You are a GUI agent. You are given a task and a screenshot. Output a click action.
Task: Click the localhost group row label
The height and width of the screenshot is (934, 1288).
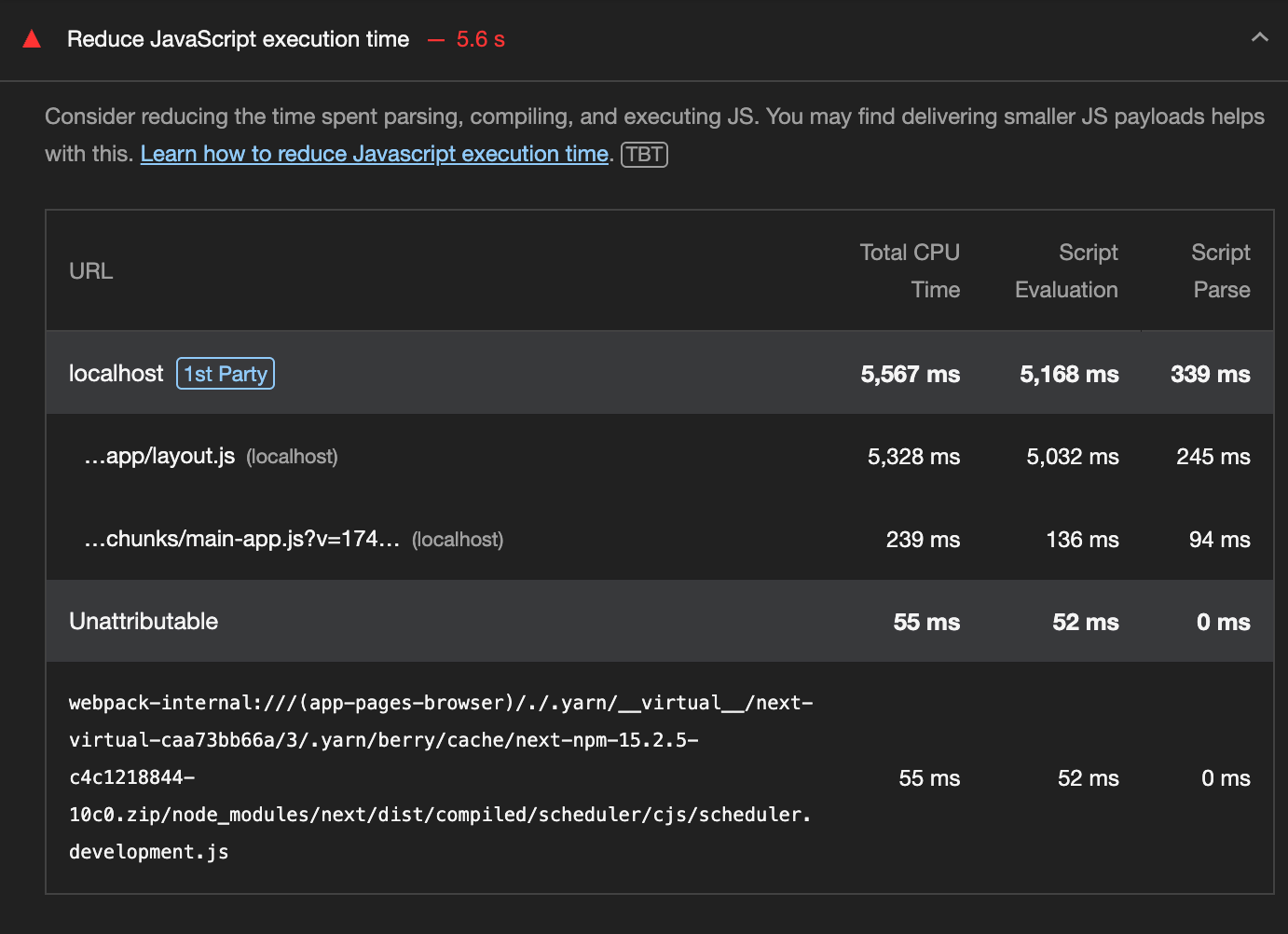tap(116, 374)
